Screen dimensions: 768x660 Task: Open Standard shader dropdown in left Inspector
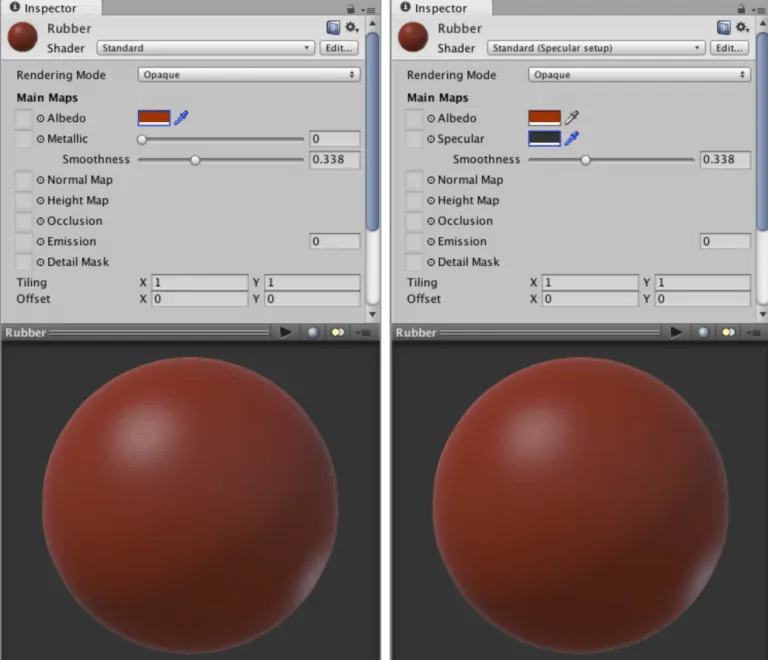206,48
